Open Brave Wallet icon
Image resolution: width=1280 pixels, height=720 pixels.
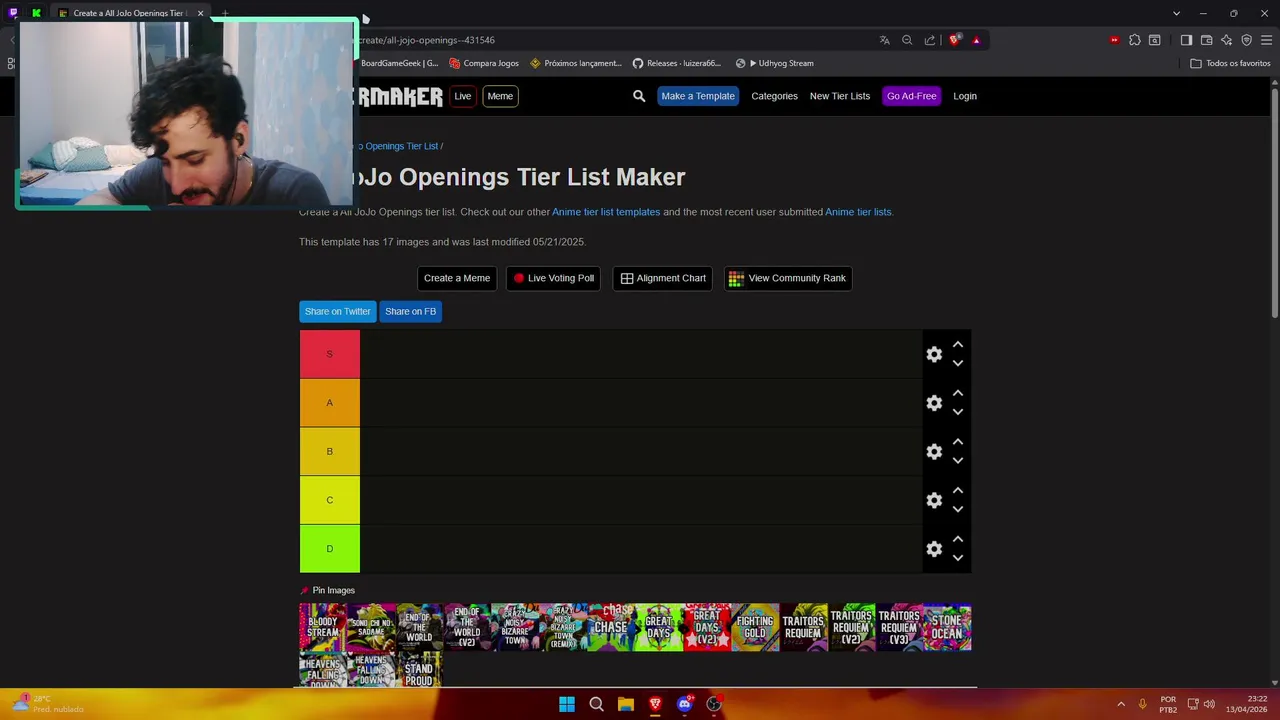pyautogui.click(x=1206, y=40)
